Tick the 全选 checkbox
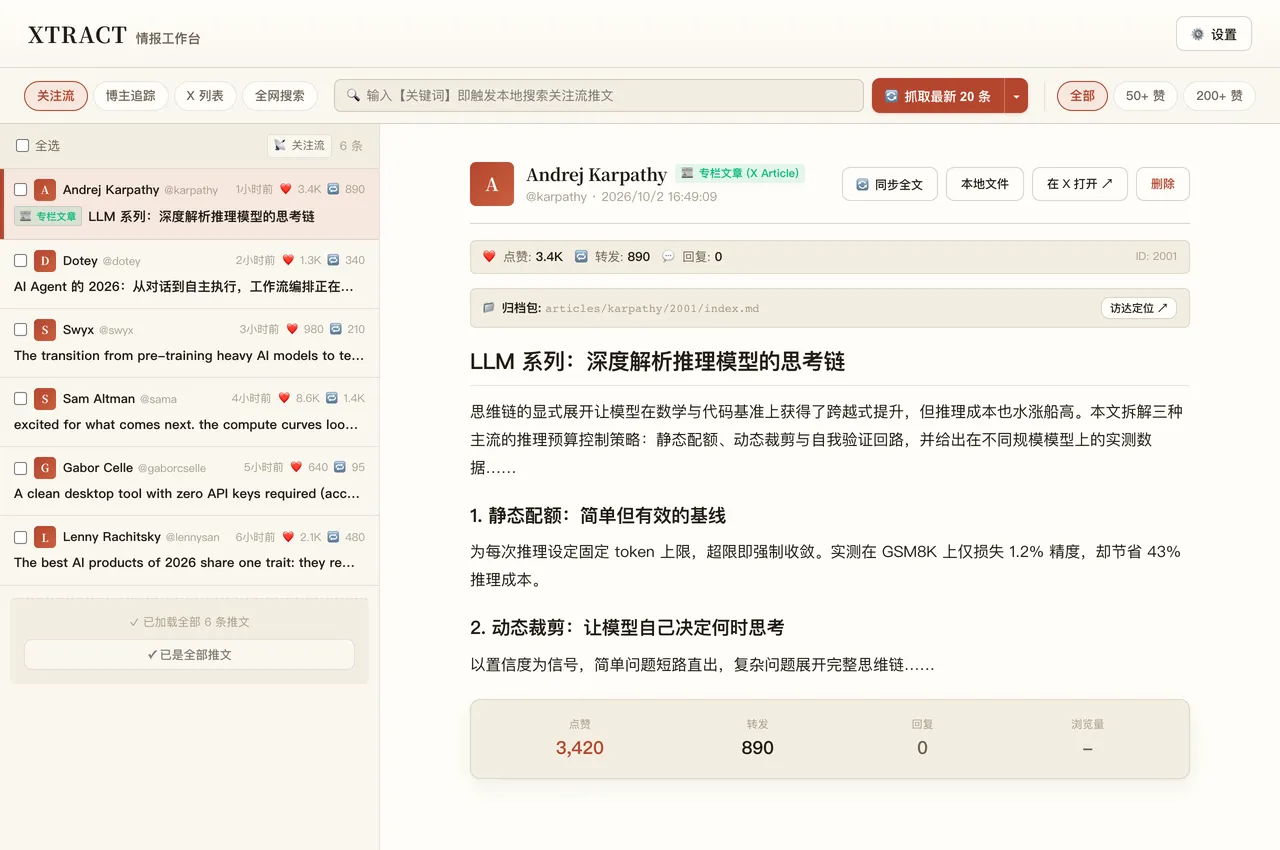The height and width of the screenshot is (850, 1280). coord(22,146)
